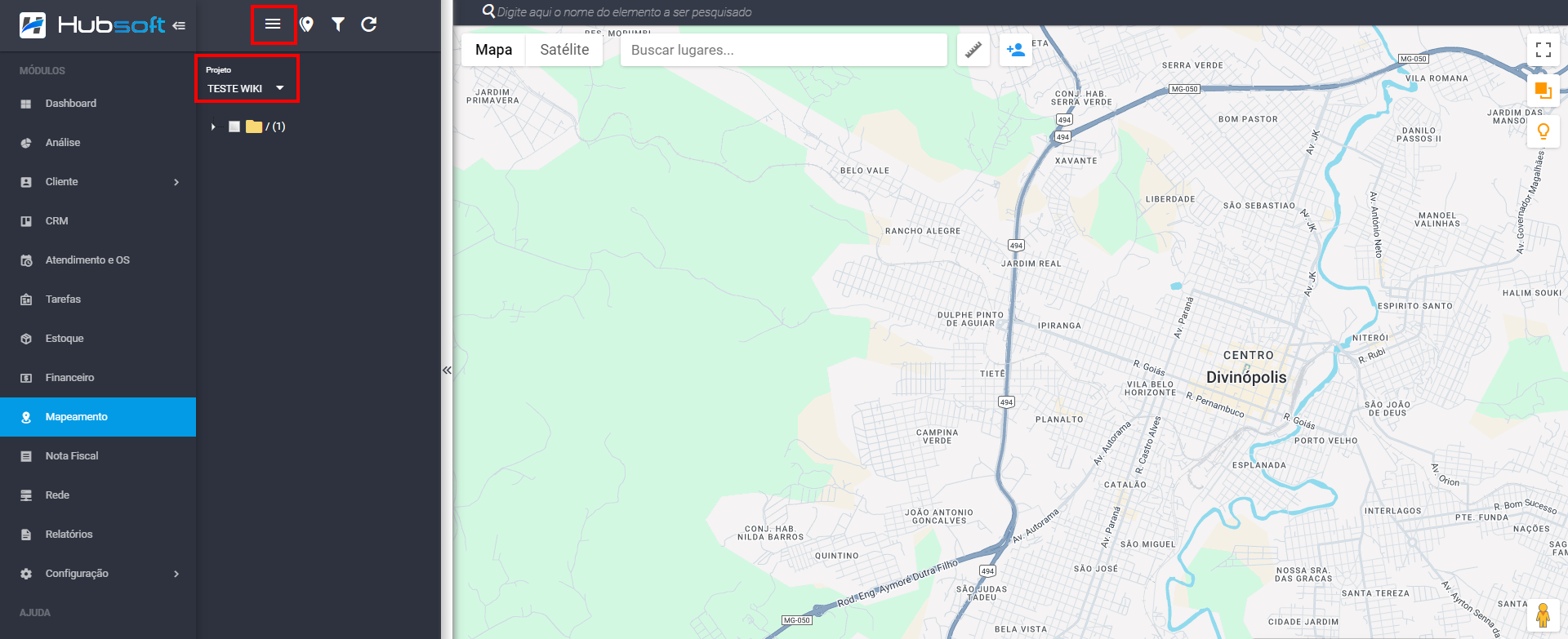Click the Relatórios document icon
The width and height of the screenshot is (1568, 639).
[26, 535]
